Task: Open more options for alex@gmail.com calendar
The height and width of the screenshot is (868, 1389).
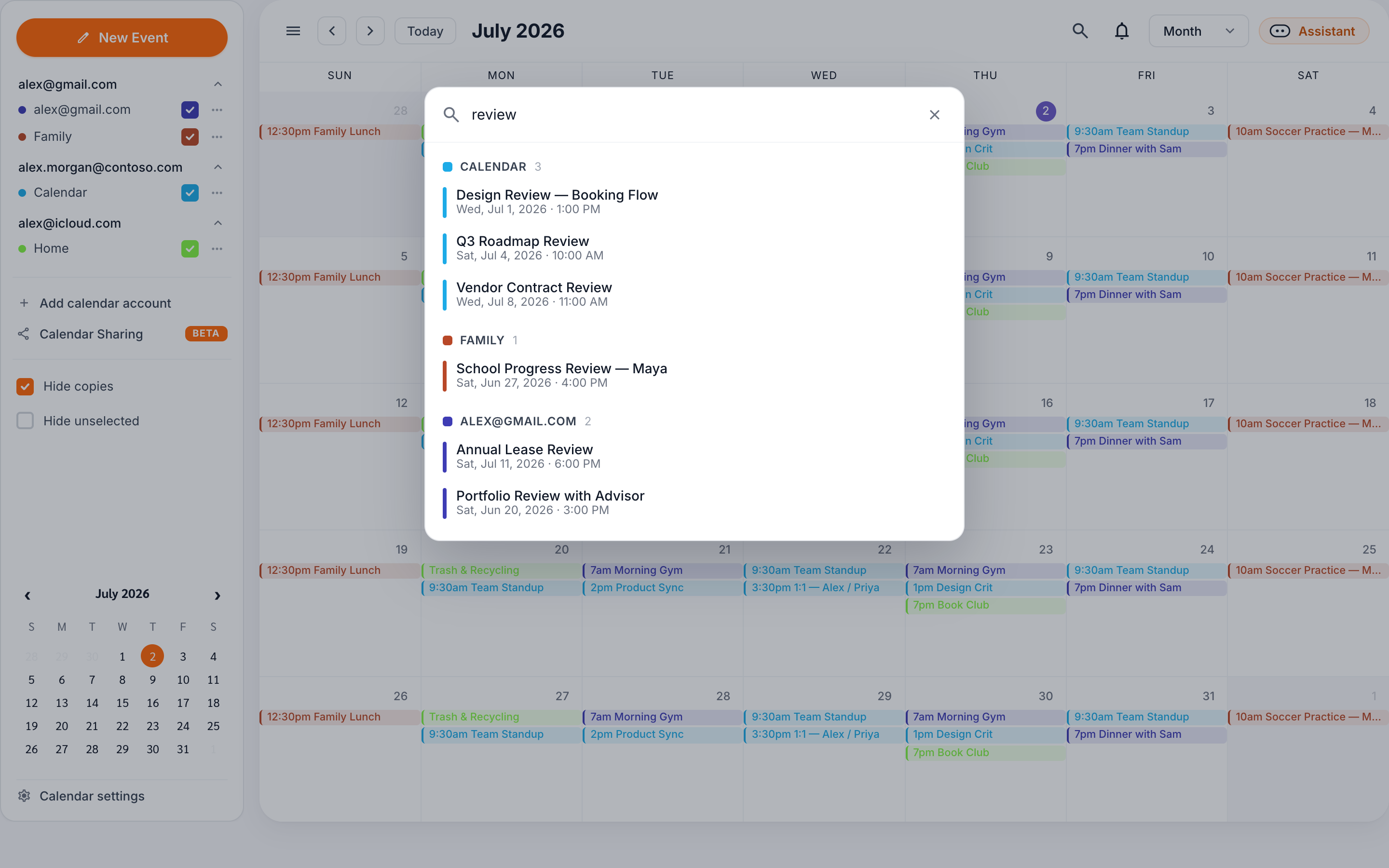Action: coord(217,109)
